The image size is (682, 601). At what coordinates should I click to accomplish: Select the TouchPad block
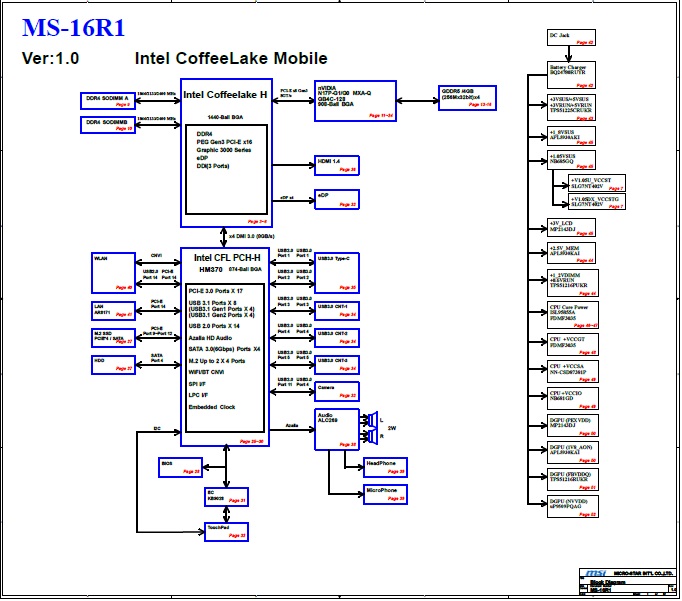tap(227, 532)
